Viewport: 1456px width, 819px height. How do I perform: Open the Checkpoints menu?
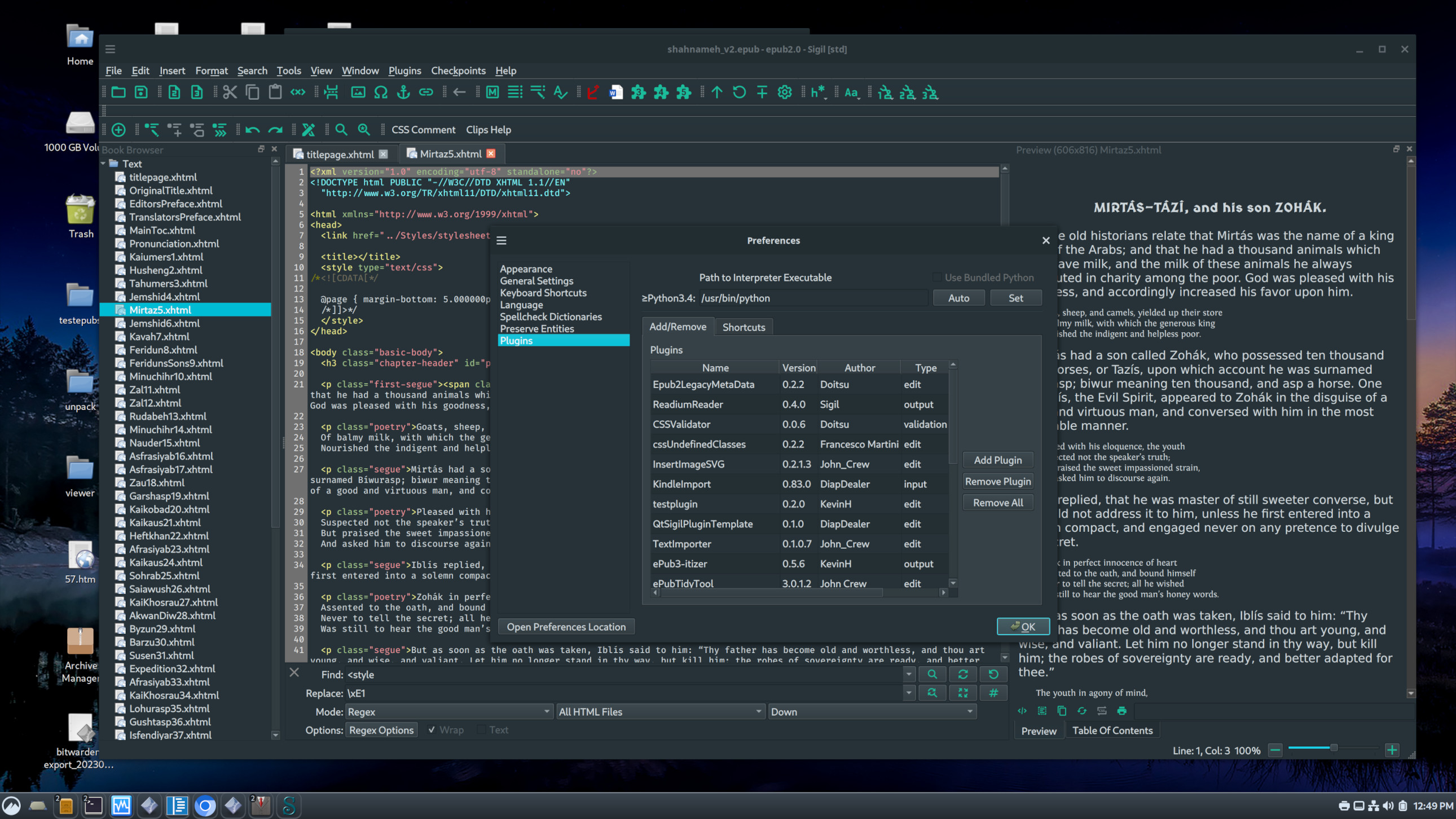[x=458, y=71]
